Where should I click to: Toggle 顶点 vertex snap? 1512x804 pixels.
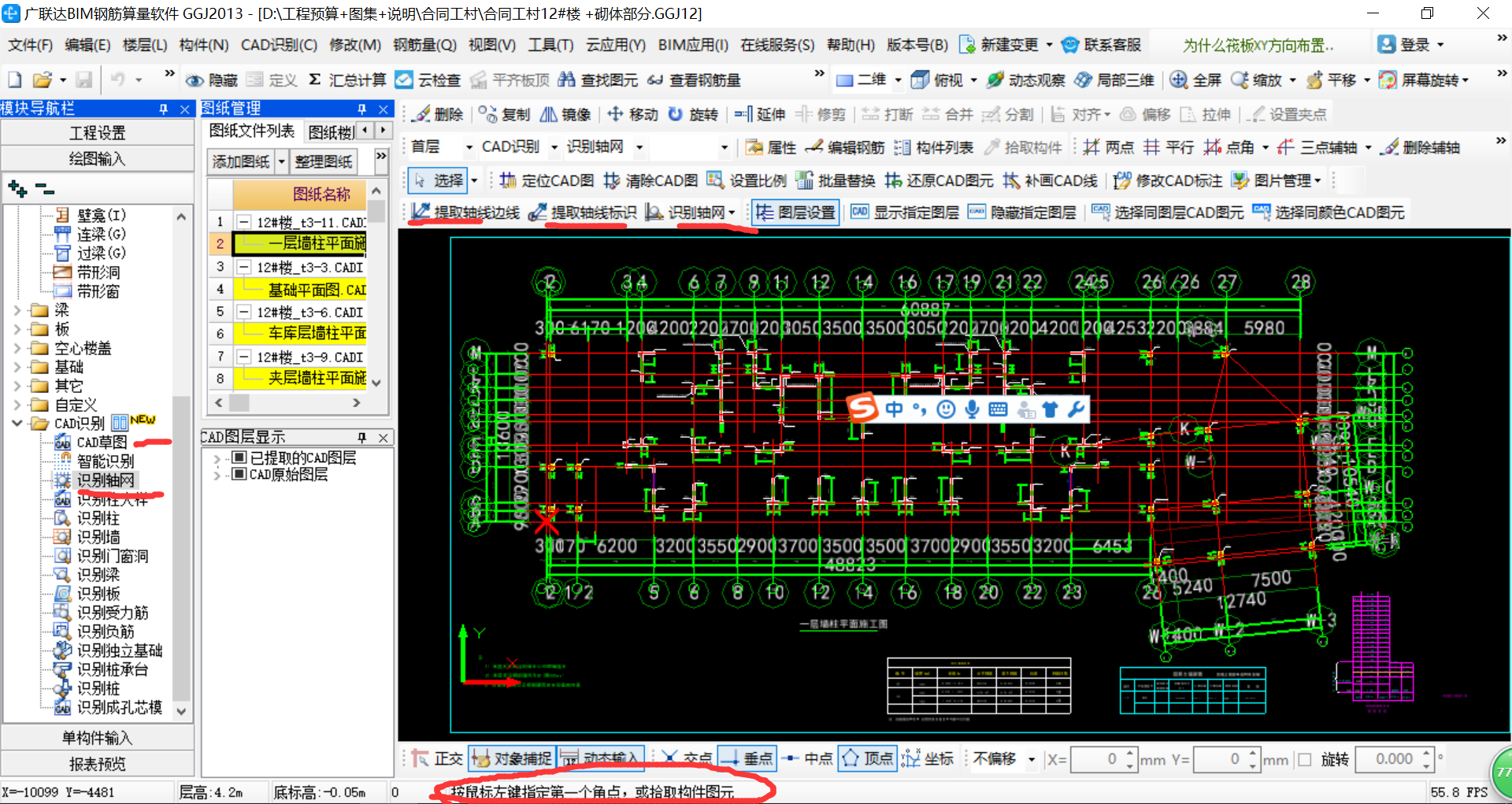[x=868, y=758]
